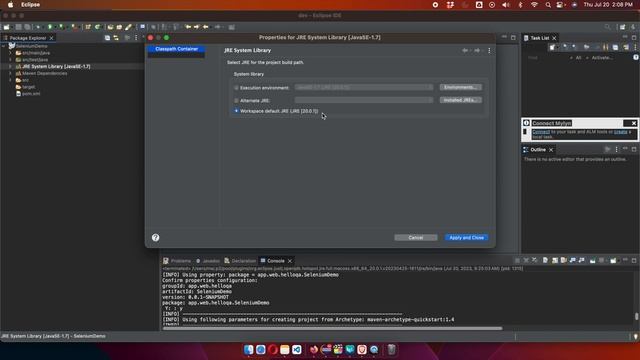Click the Installed JREs... button
Image resolution: width=640 pixels, height=360 pixels.
pyautogui.click(x=460, y=100)
